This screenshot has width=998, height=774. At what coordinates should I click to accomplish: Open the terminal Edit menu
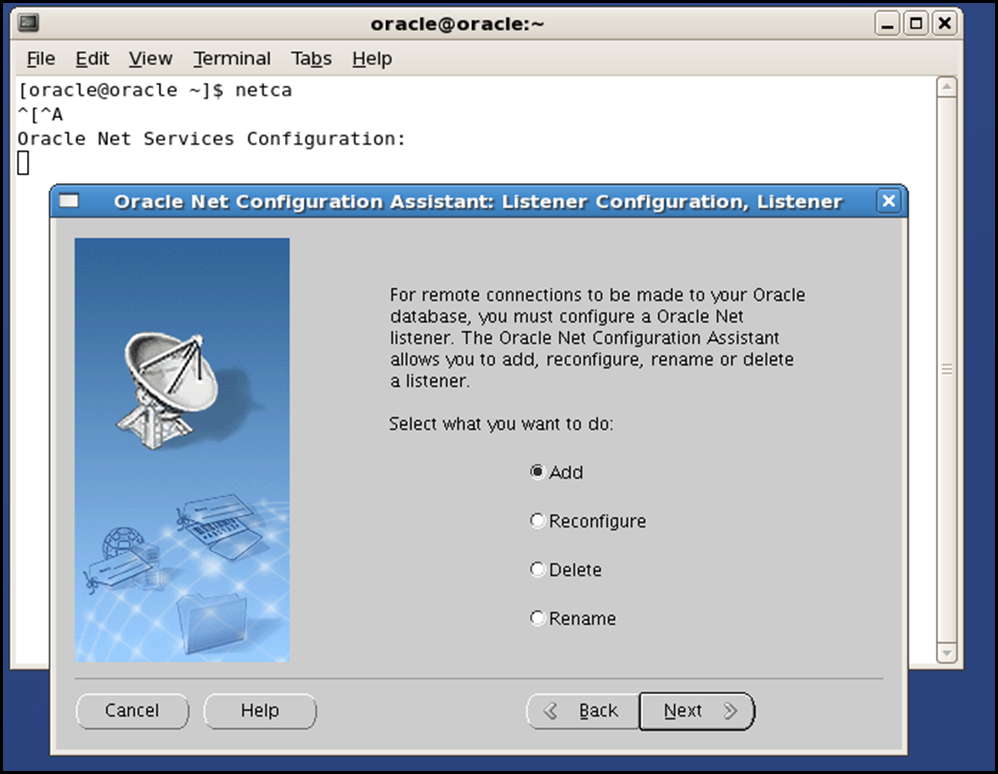pyautogui.click(x=92, y=59)
